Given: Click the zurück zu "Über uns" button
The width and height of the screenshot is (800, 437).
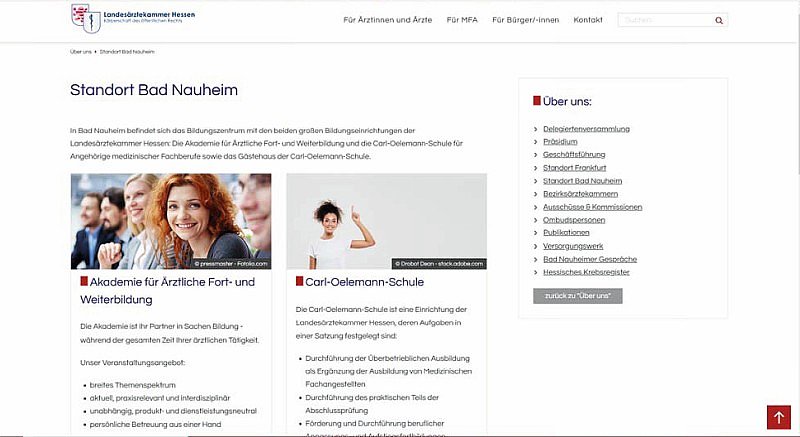Looking at the screenshot, I should coord(578,296).
